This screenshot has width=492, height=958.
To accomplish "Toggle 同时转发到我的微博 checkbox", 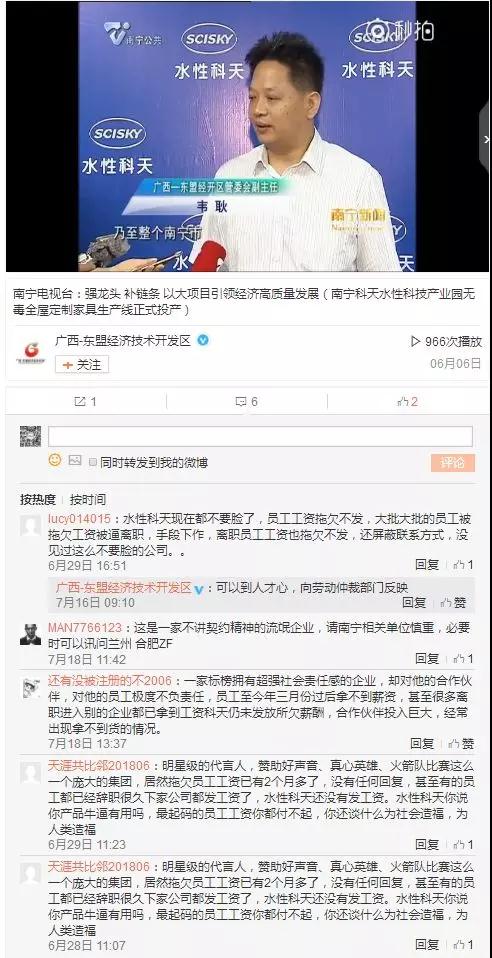I will click(93, 463).
